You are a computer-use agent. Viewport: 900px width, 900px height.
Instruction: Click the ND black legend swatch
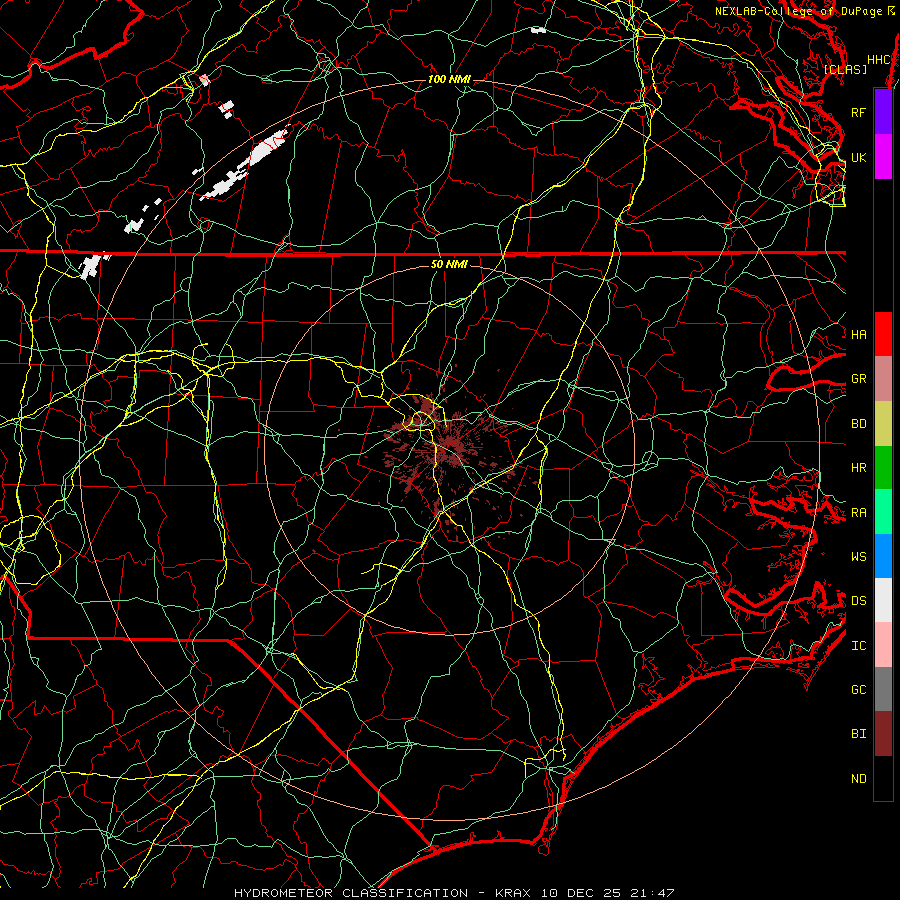pos(883,778)
